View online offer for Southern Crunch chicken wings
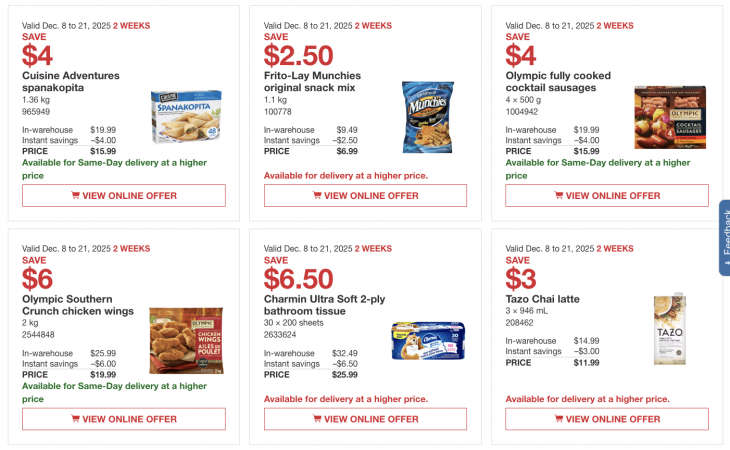The width and height of the screenshot is (730, 450). (124, 419)
